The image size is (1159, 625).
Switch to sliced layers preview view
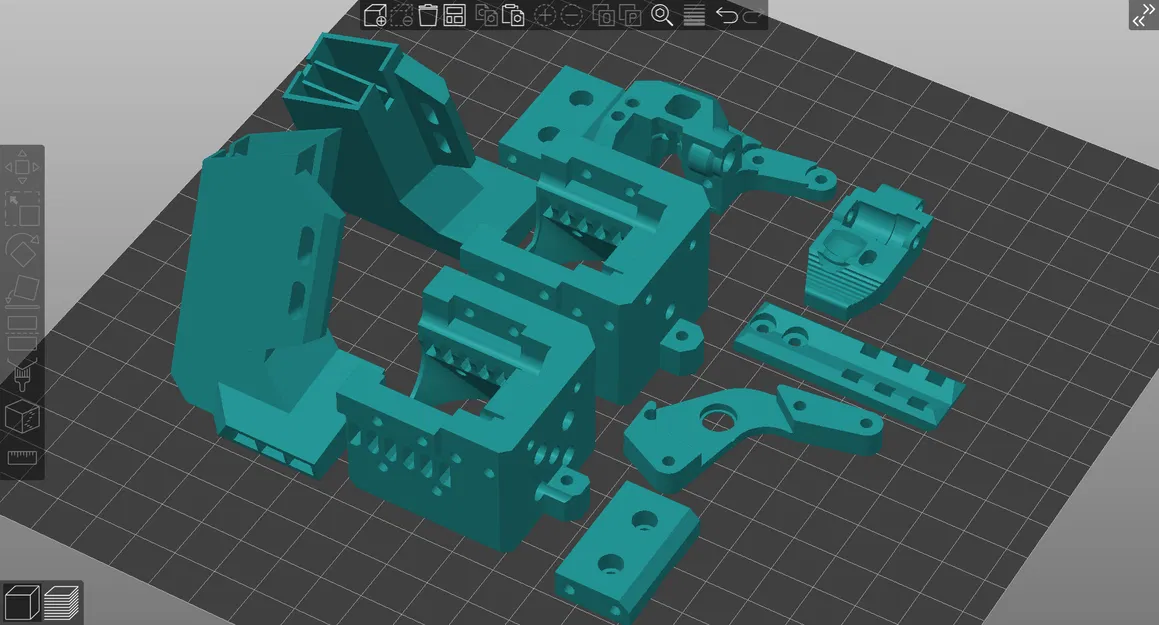coord(61,602)
